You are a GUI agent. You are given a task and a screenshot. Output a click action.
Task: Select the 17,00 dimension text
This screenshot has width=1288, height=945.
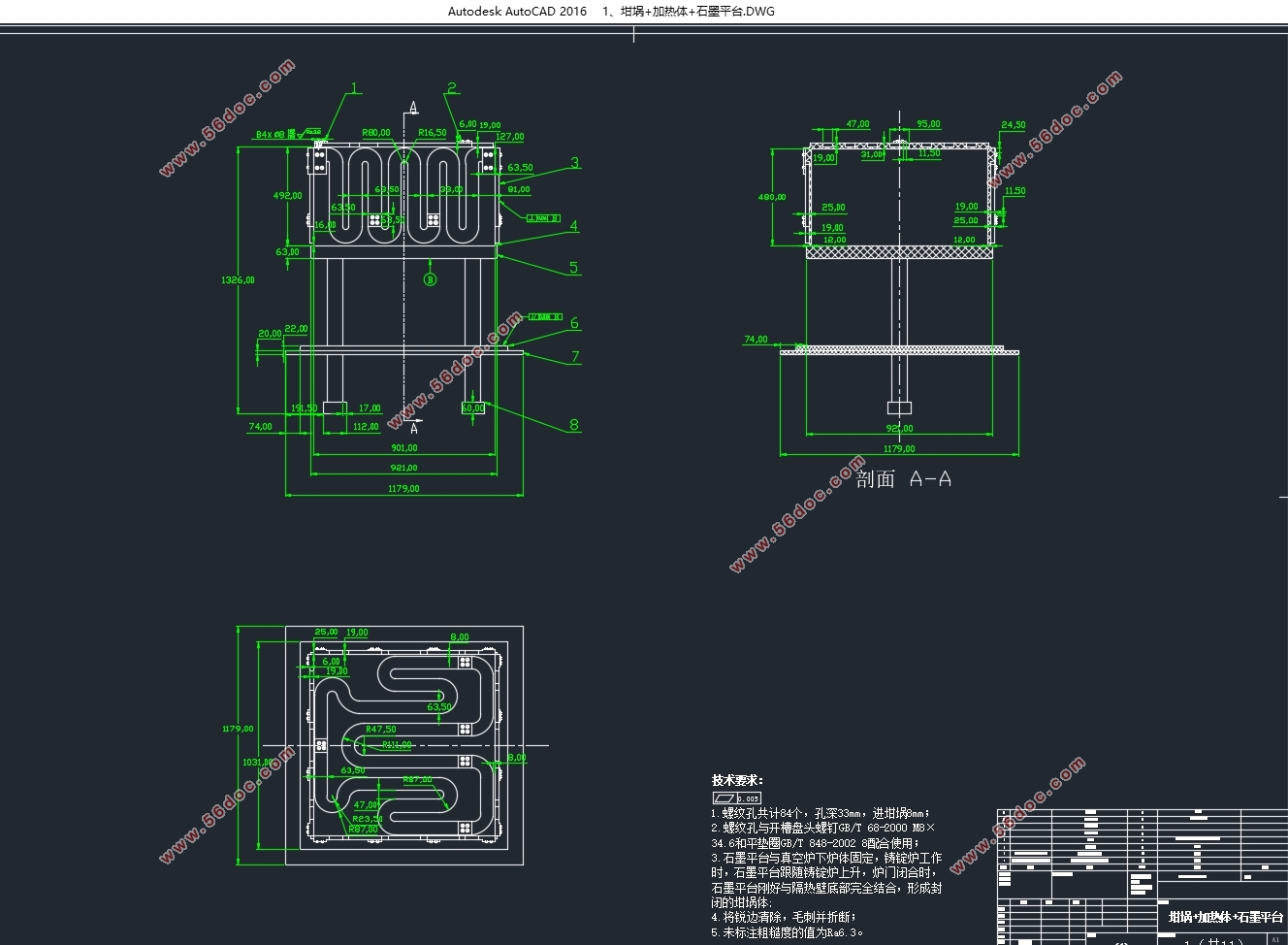pyautogui.click(x=370, y=408)
